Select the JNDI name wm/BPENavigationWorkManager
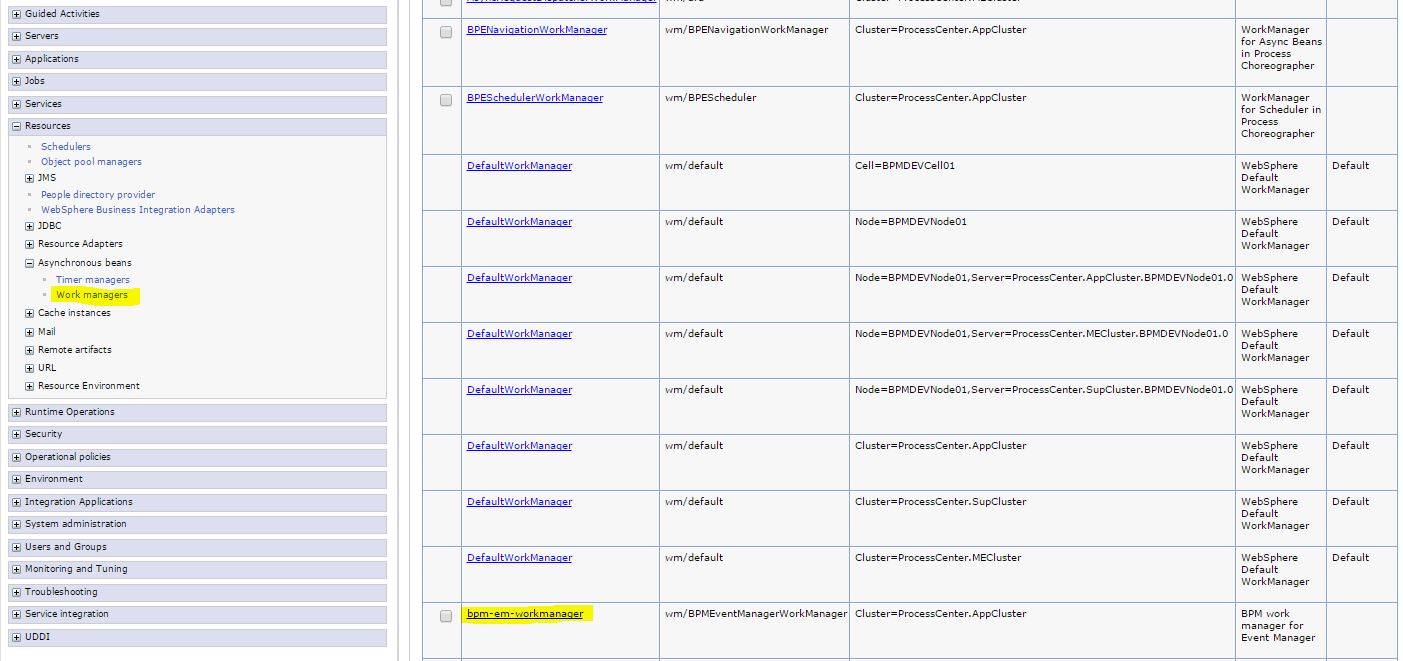1403x661 pixels. (747, 30)
